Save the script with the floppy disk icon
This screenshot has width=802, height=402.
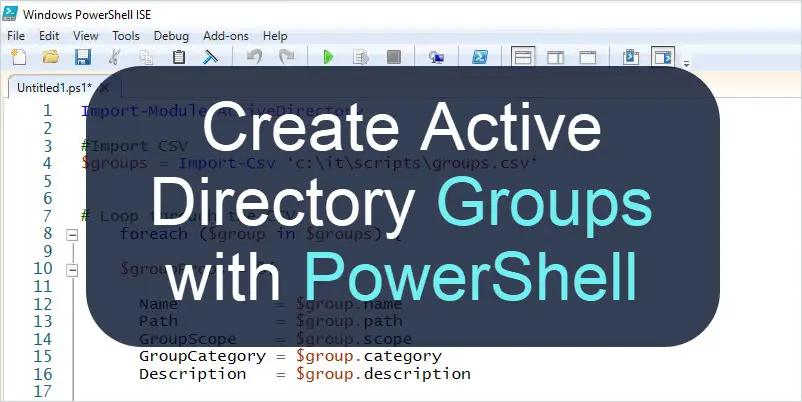(x=82, y=56)
